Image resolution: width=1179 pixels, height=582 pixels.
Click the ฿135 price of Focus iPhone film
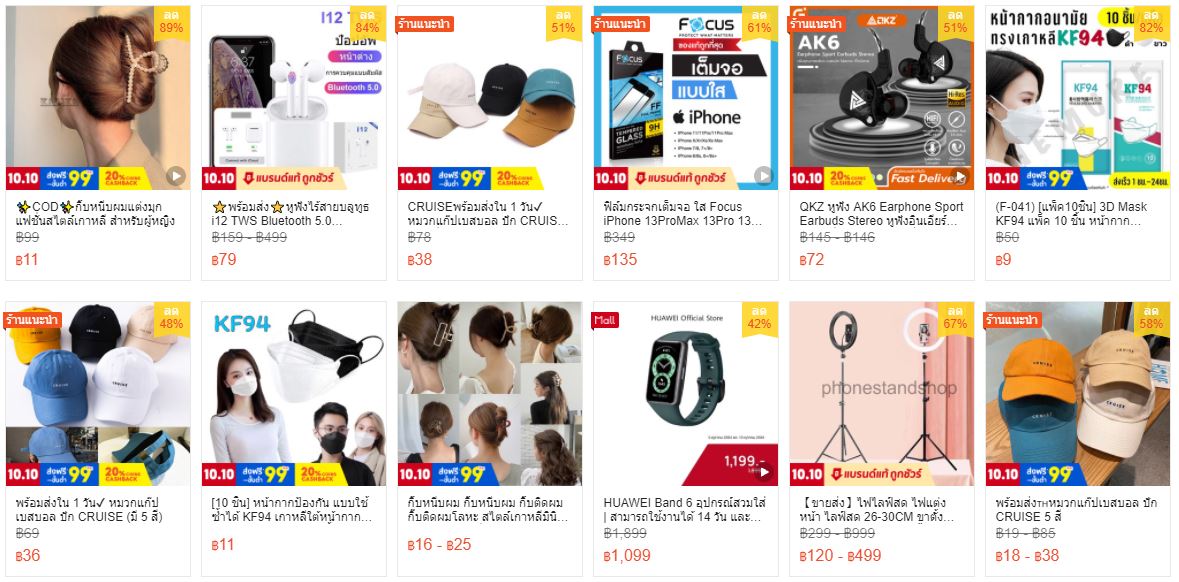coord(620,259)
